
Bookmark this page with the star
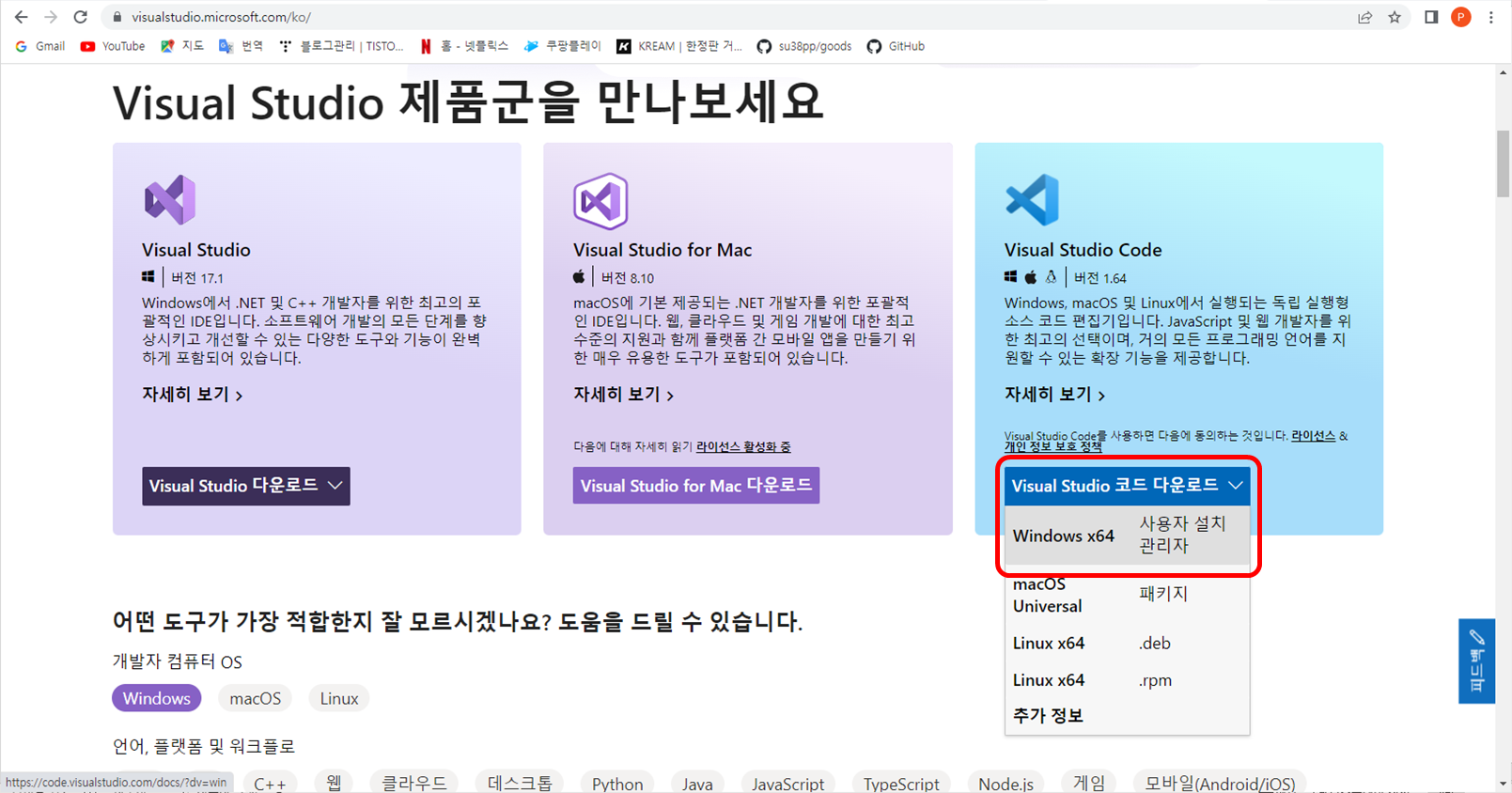point(1395,17)
